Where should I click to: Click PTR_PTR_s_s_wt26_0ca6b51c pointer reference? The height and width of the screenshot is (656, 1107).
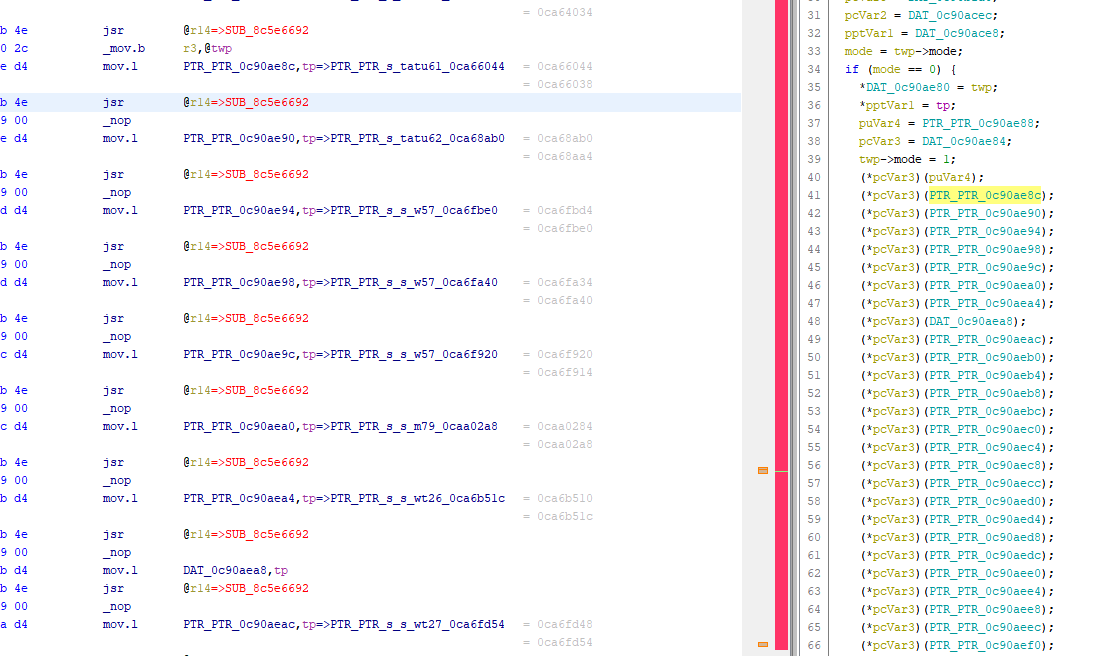pyautogui.click(x=417, y=498)
